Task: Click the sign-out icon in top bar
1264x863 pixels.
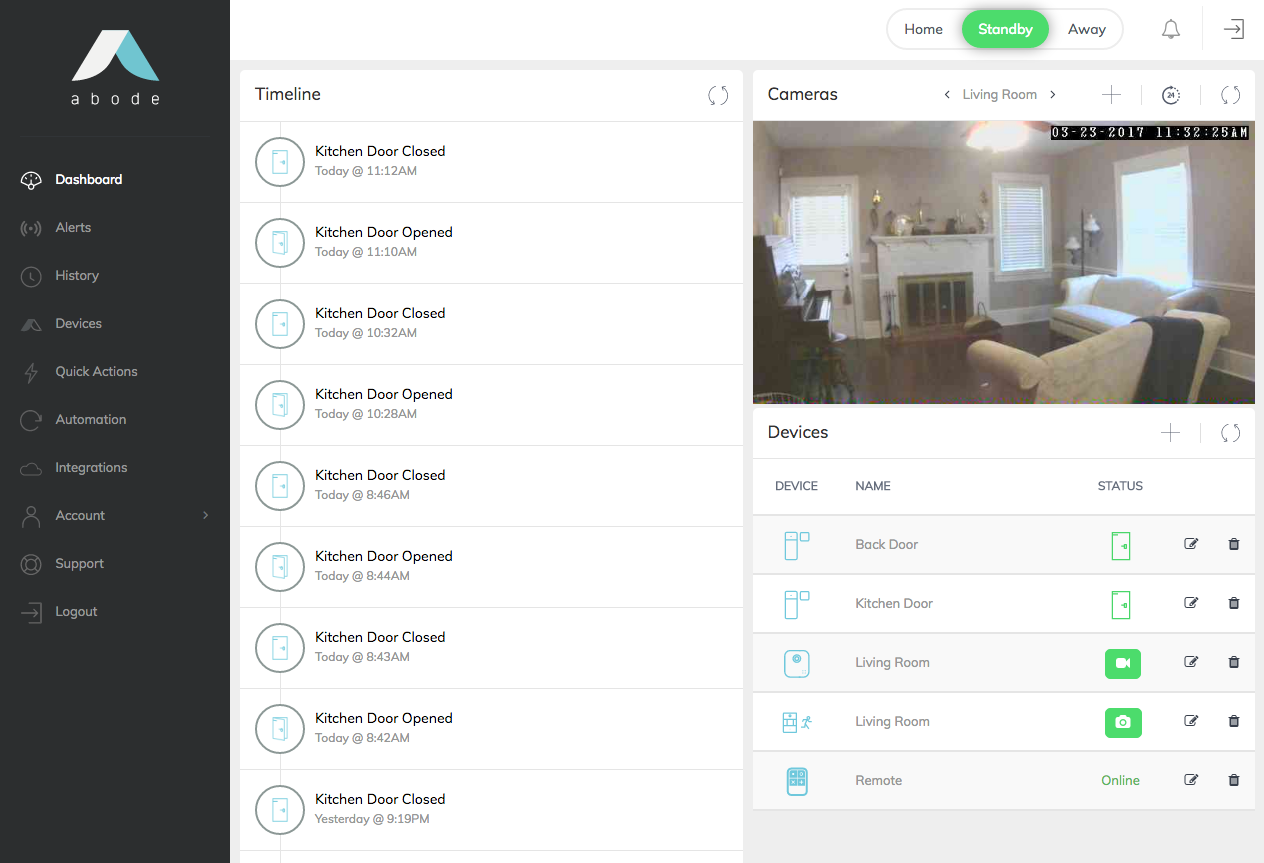Action: click(1234, 30)
